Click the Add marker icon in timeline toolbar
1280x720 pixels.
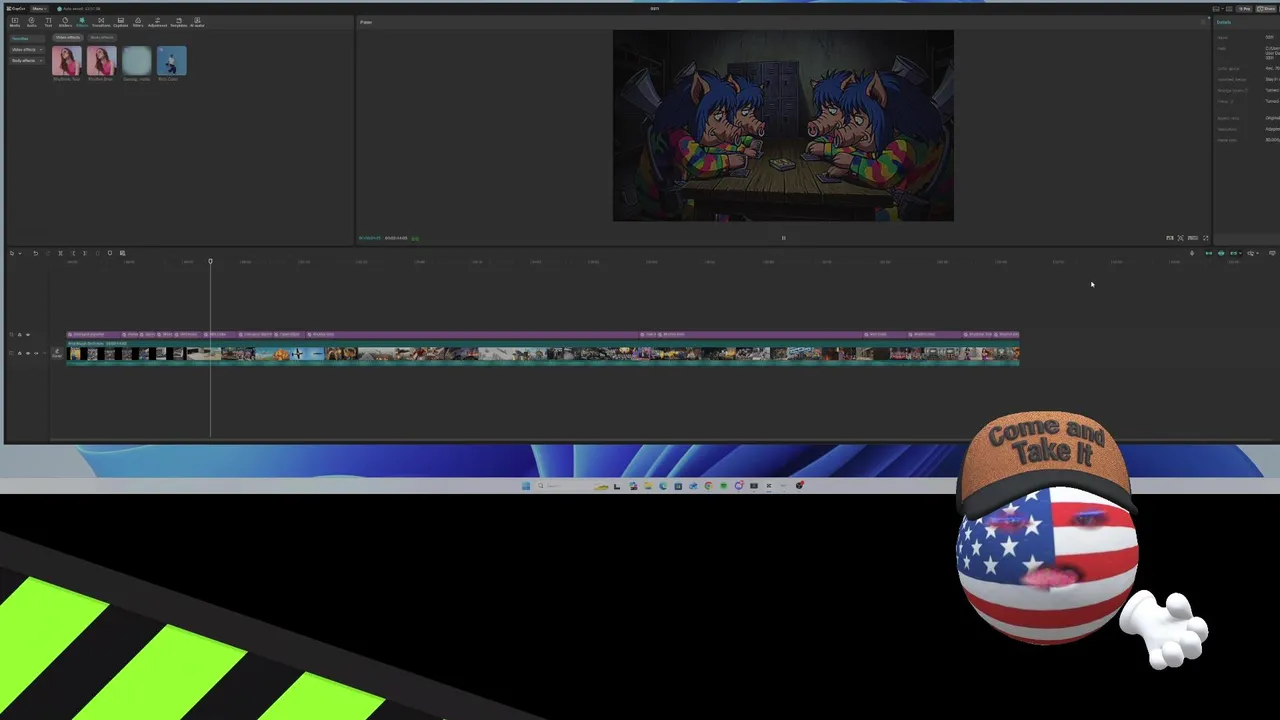tap(110, 253)
